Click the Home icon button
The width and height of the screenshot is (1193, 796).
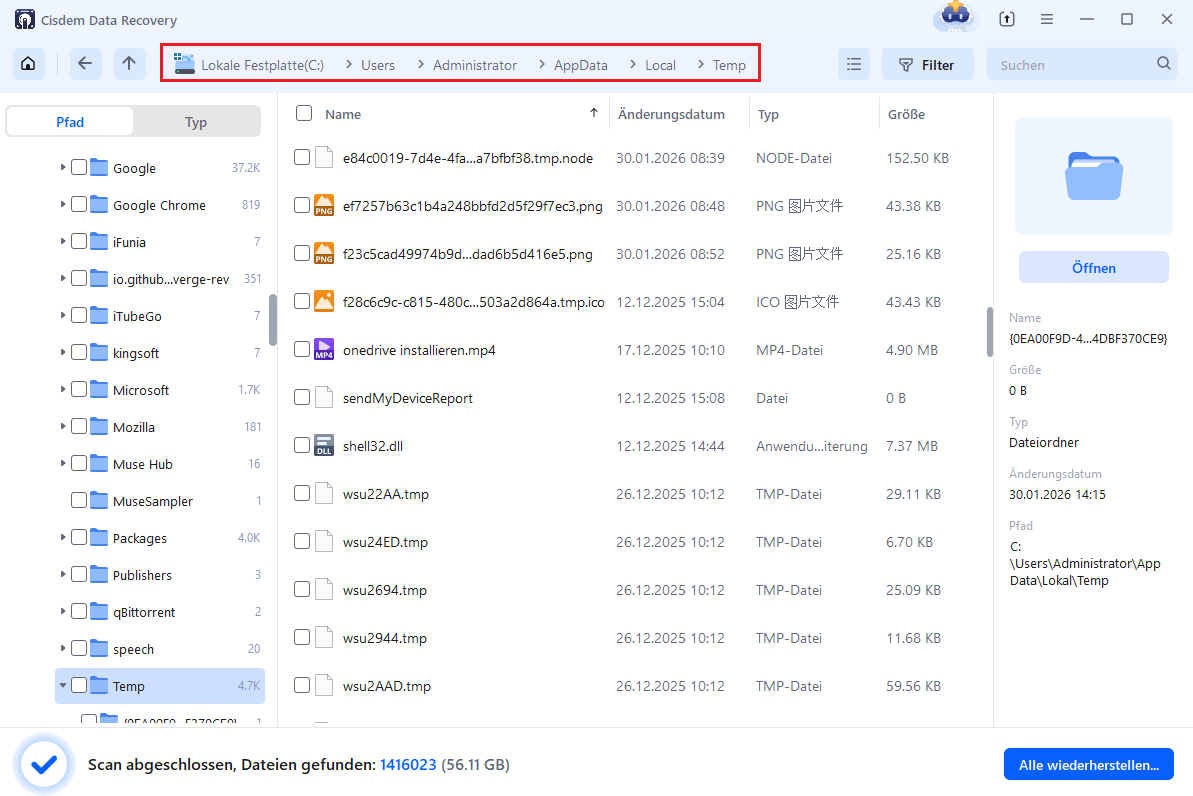[x=28, y=64]
